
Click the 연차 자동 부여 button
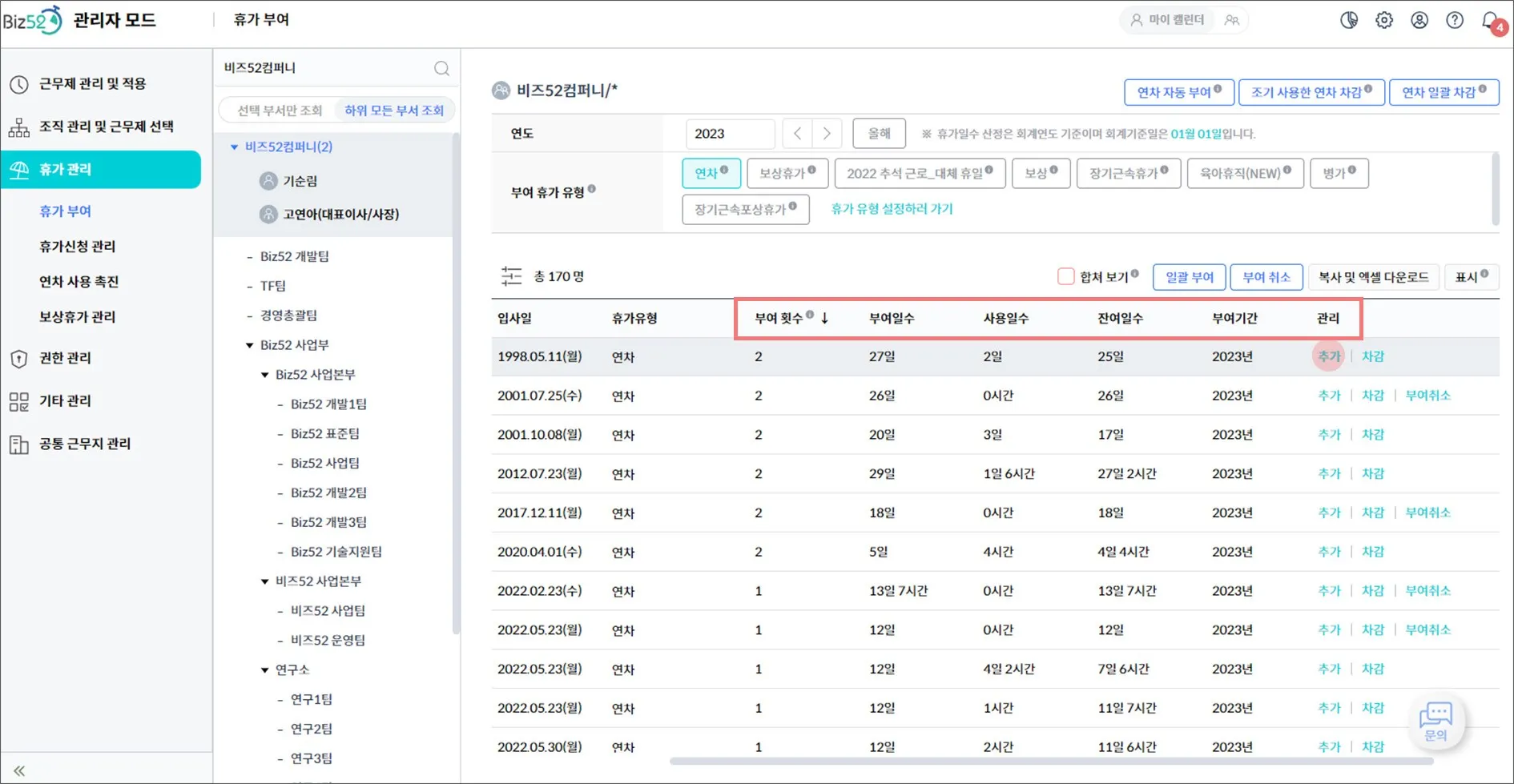coord(1179,92)
